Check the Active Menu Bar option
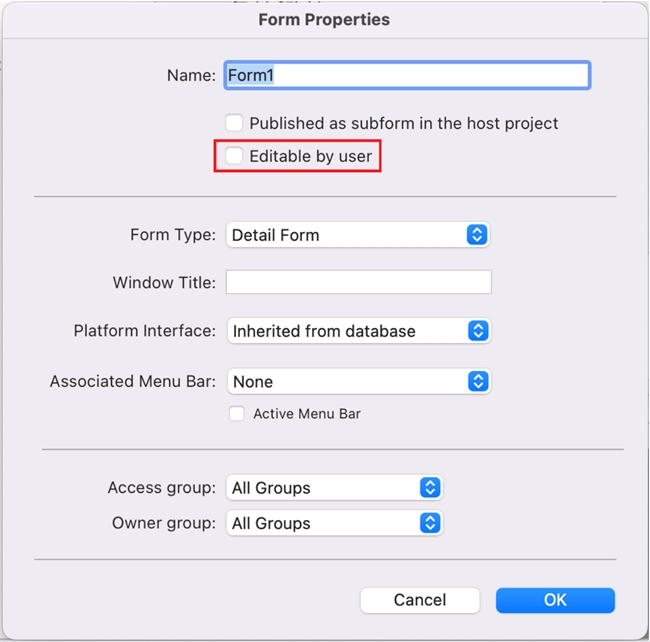Screen dimensions: 650x642 (237, 413)
